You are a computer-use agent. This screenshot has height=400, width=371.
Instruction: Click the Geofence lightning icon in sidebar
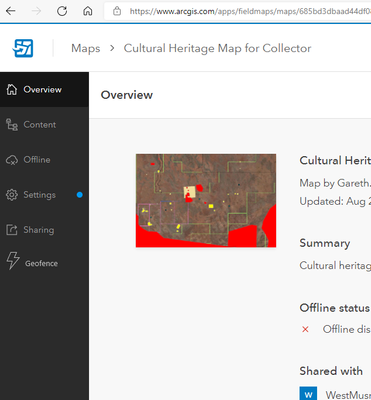(x=13, y=260)
